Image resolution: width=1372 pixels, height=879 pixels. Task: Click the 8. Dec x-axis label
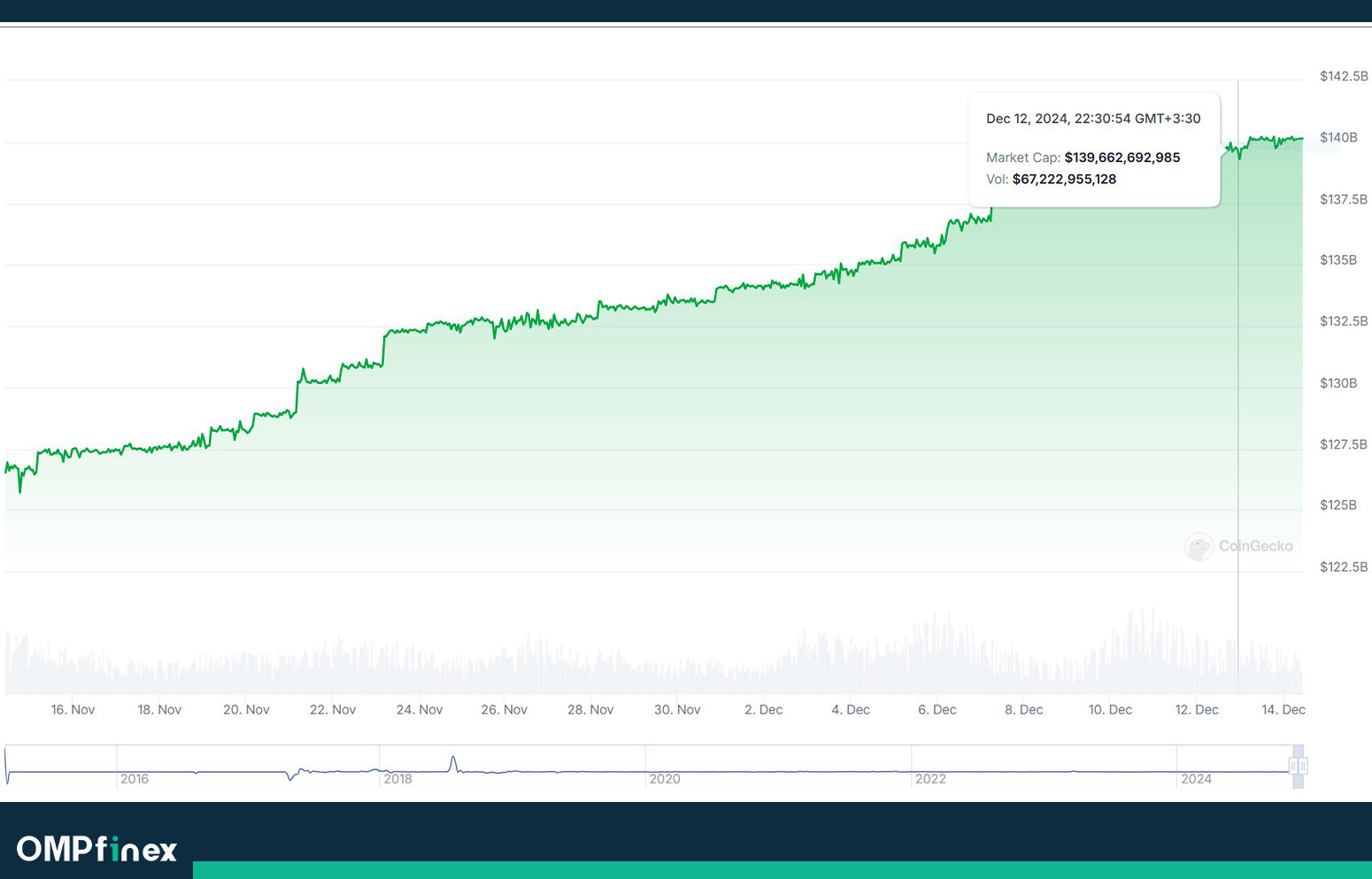tap(1024, 710)
